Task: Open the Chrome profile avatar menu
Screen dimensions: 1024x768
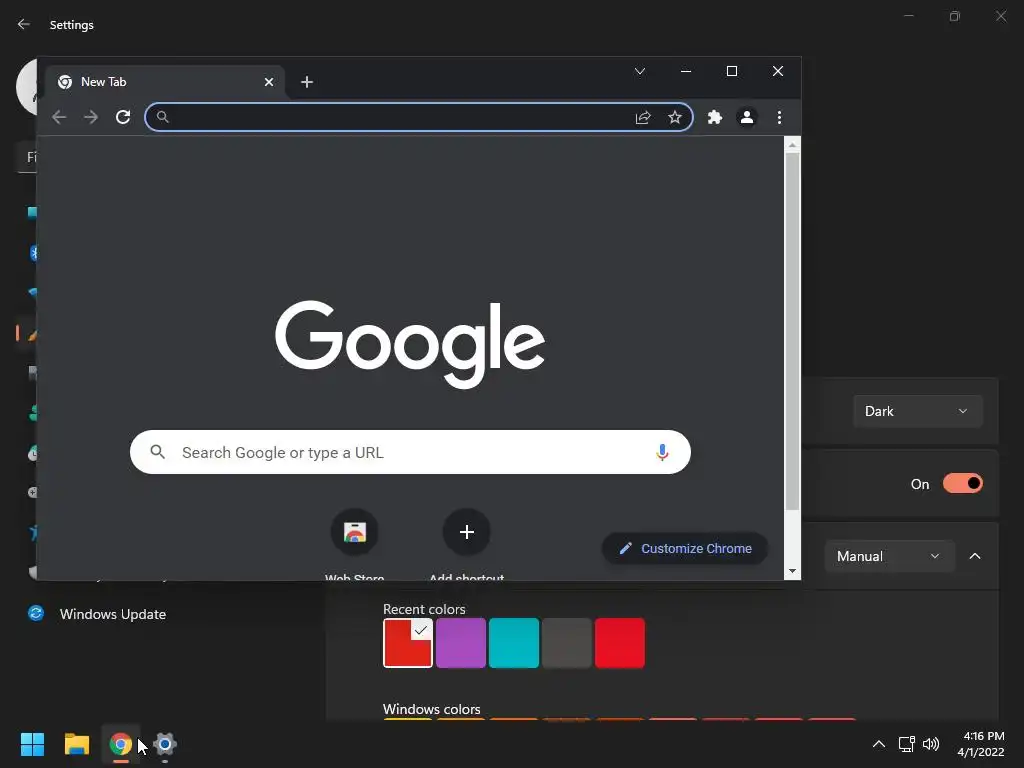Action: coord(747,117)
